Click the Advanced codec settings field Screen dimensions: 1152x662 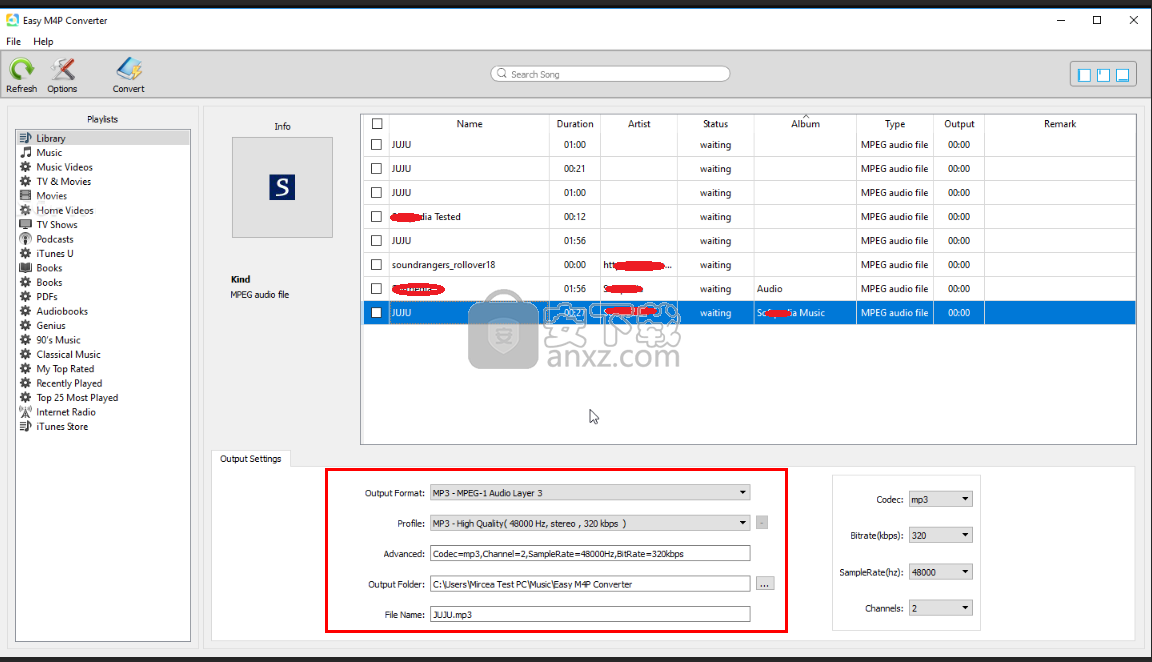590,553
